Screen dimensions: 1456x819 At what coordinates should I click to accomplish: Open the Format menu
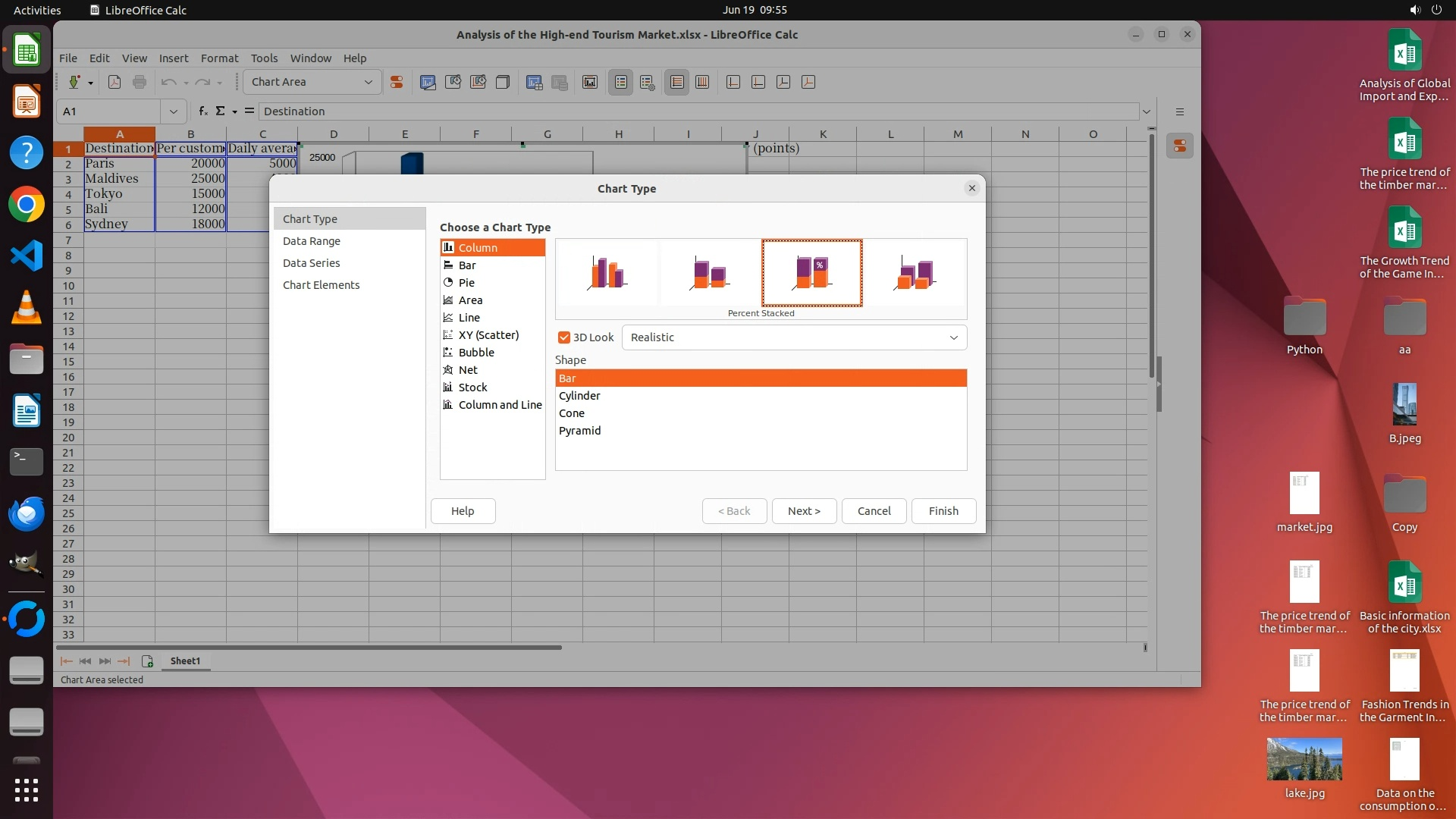click(219, 58)
